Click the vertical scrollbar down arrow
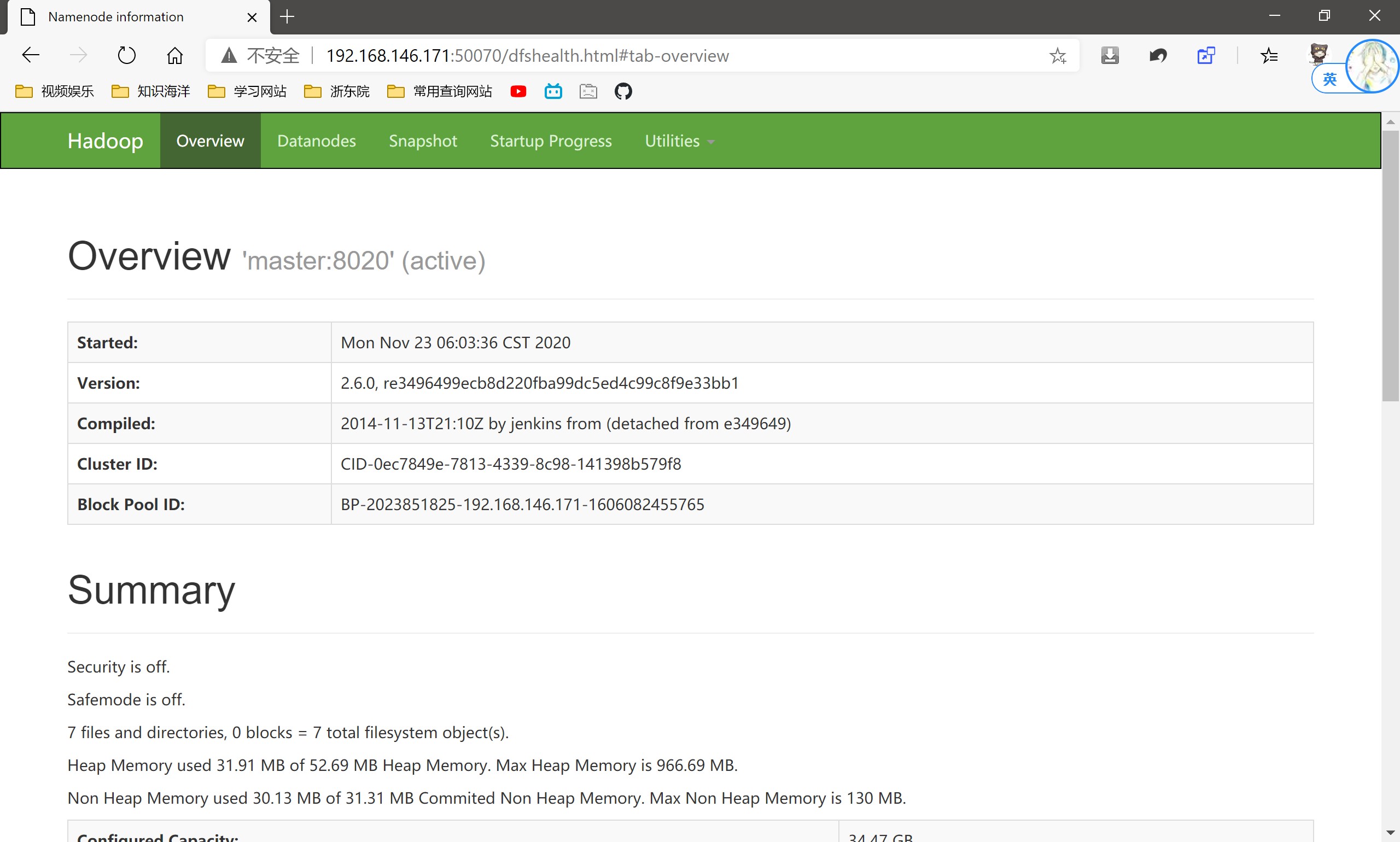The width and height of the screenshot is (1400, 842). coord(1390,832)
